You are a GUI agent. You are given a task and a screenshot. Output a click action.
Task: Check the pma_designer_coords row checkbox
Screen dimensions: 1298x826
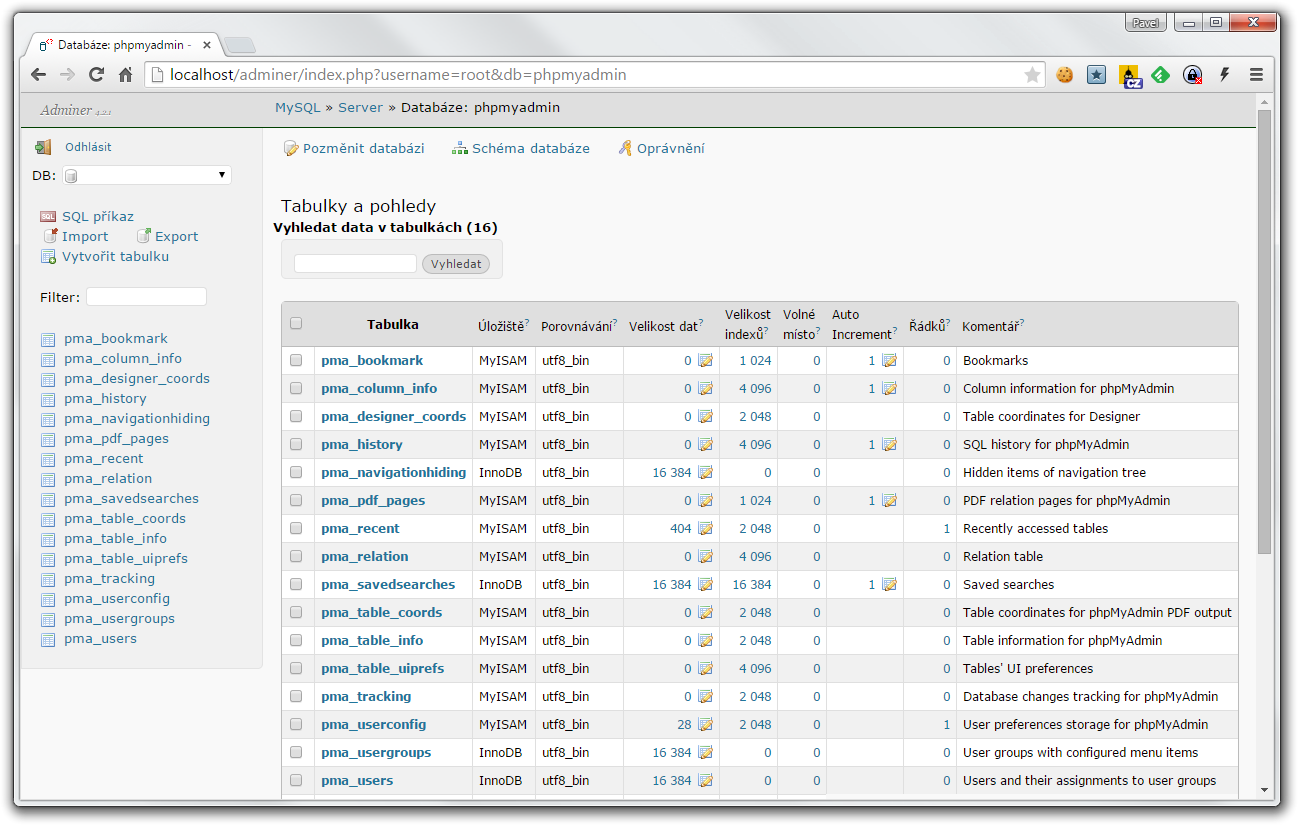pos(296,416)
